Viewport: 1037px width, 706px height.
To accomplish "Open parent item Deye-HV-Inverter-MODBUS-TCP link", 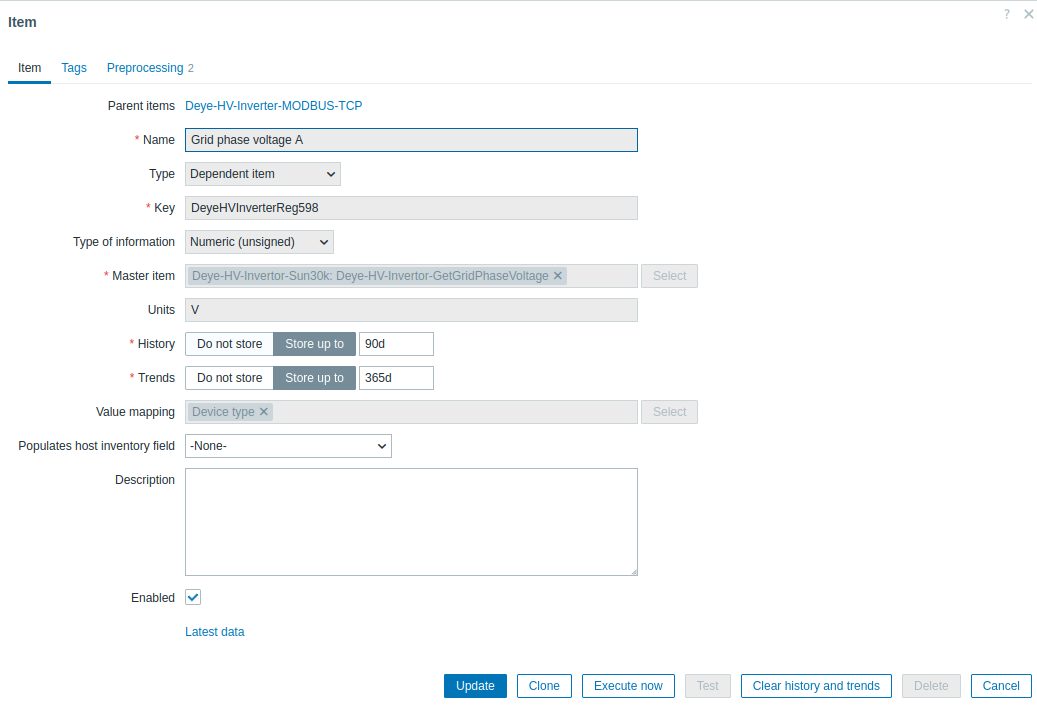I will click(x=273, y=106).
